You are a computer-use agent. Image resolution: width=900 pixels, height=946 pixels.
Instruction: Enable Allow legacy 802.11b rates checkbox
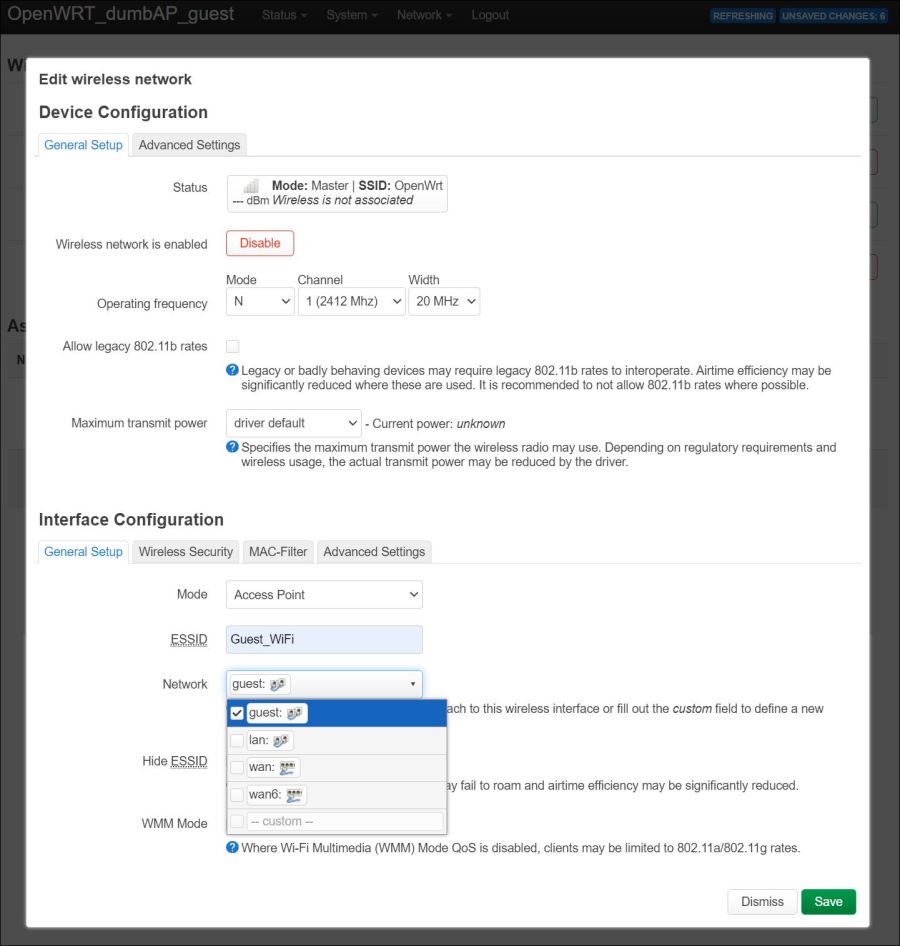pyautogui.click(x=233, y=346)
